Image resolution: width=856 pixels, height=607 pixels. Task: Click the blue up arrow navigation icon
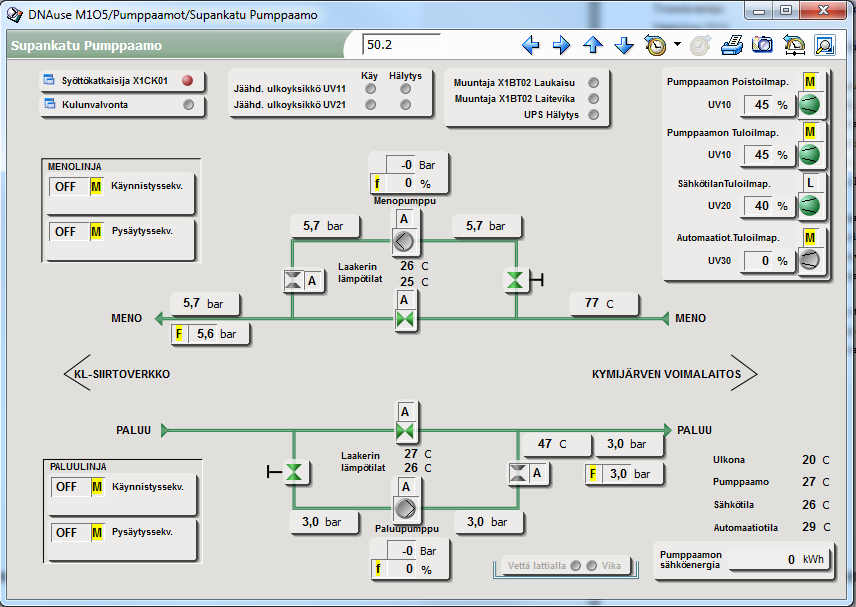click(593, 45)
